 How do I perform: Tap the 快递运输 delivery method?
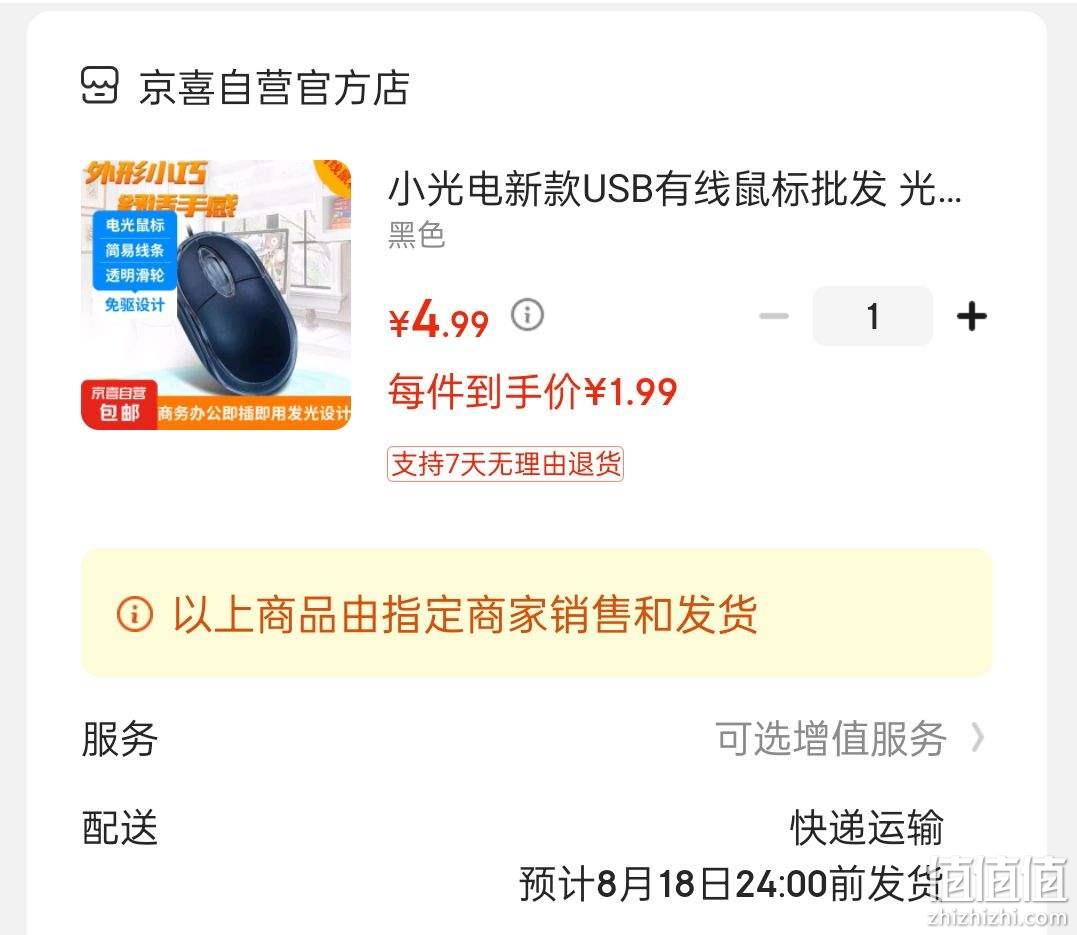867,827
